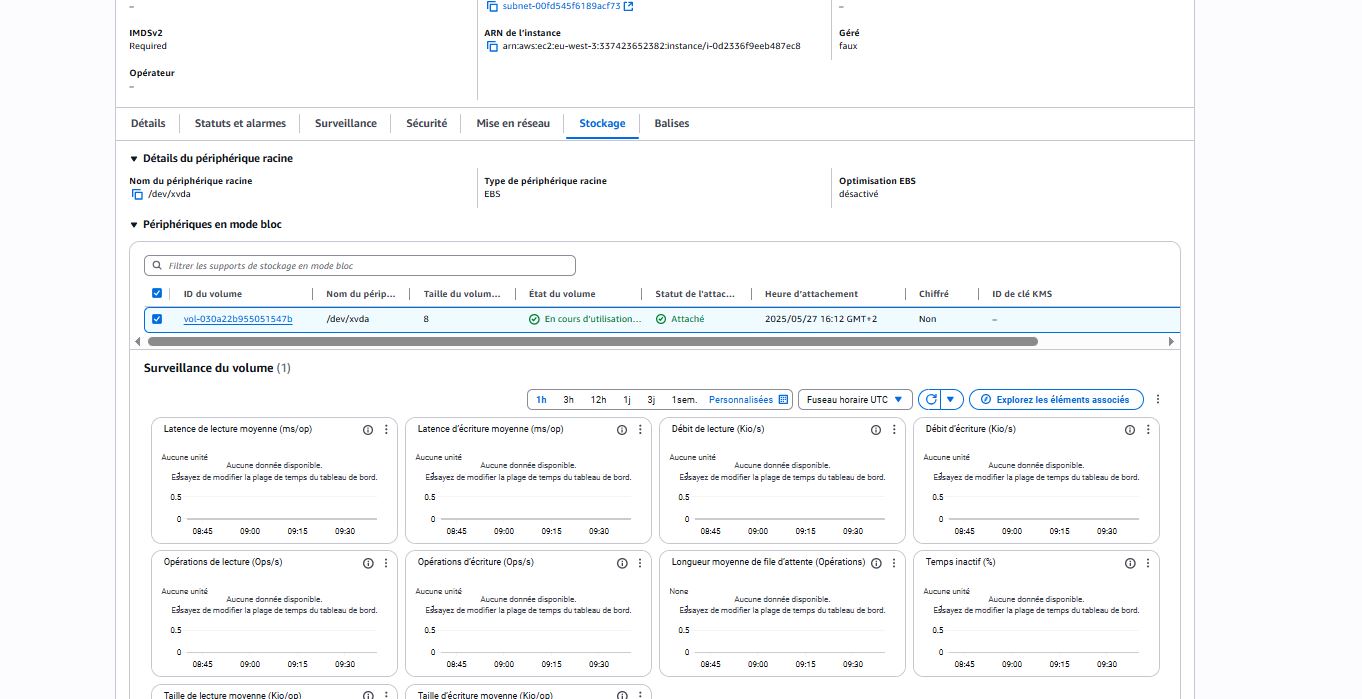
Task: Open the Sécurité tab
Action: (x=426, y=124)
